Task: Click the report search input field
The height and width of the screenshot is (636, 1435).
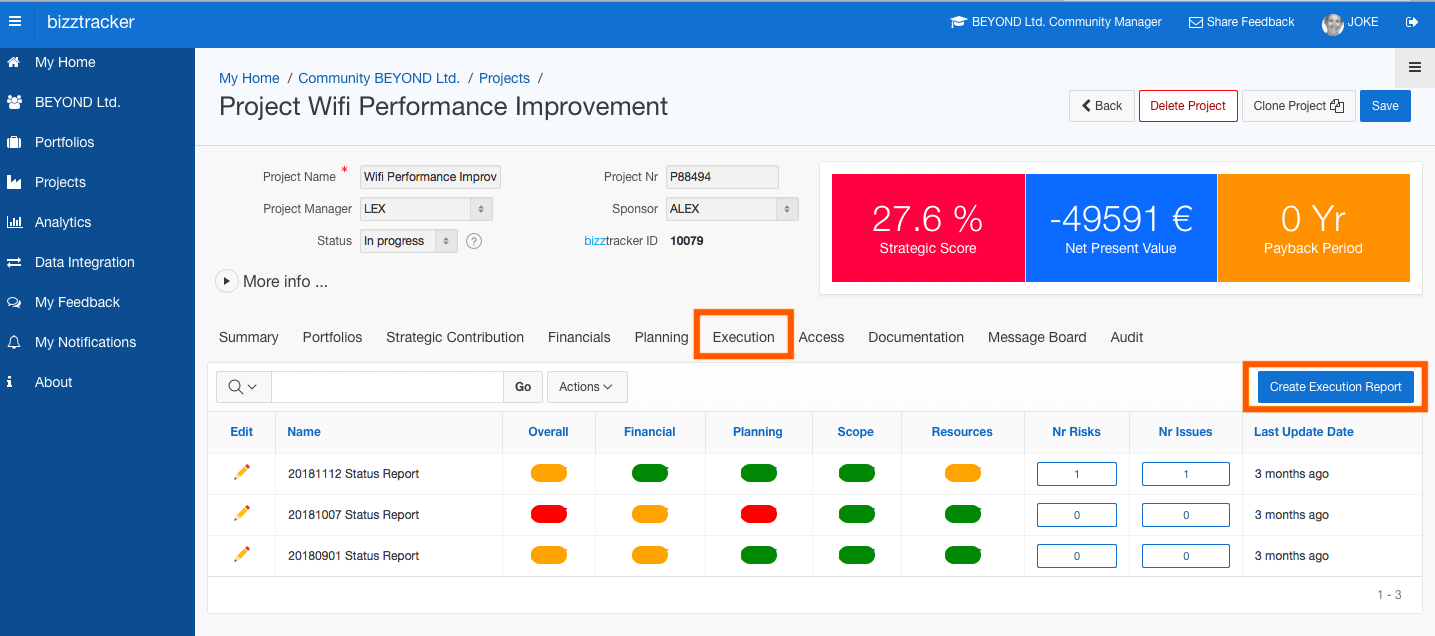Action: click(387, 387)
